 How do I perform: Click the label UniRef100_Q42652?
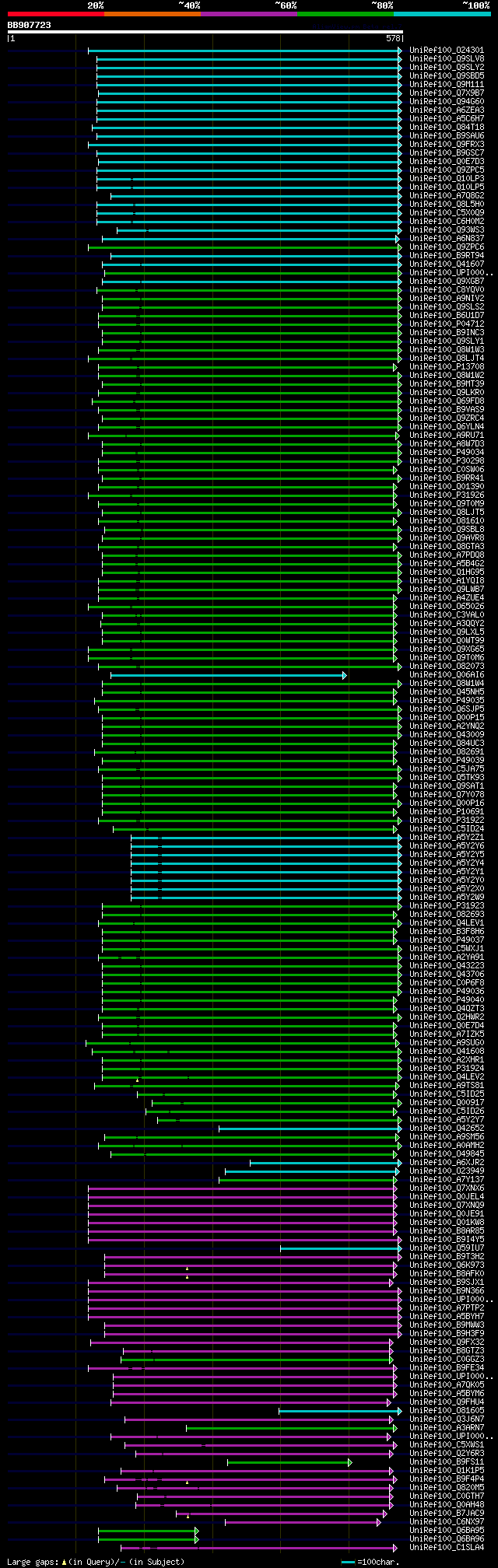pyautogui.click(x=447, y=1129)
